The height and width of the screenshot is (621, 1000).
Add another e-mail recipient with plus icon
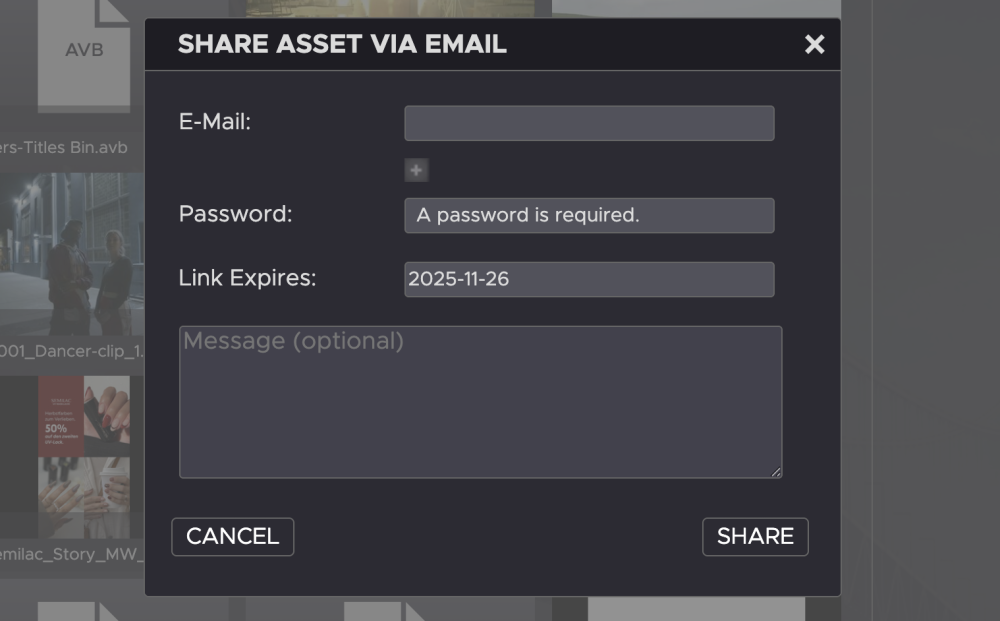416,170
